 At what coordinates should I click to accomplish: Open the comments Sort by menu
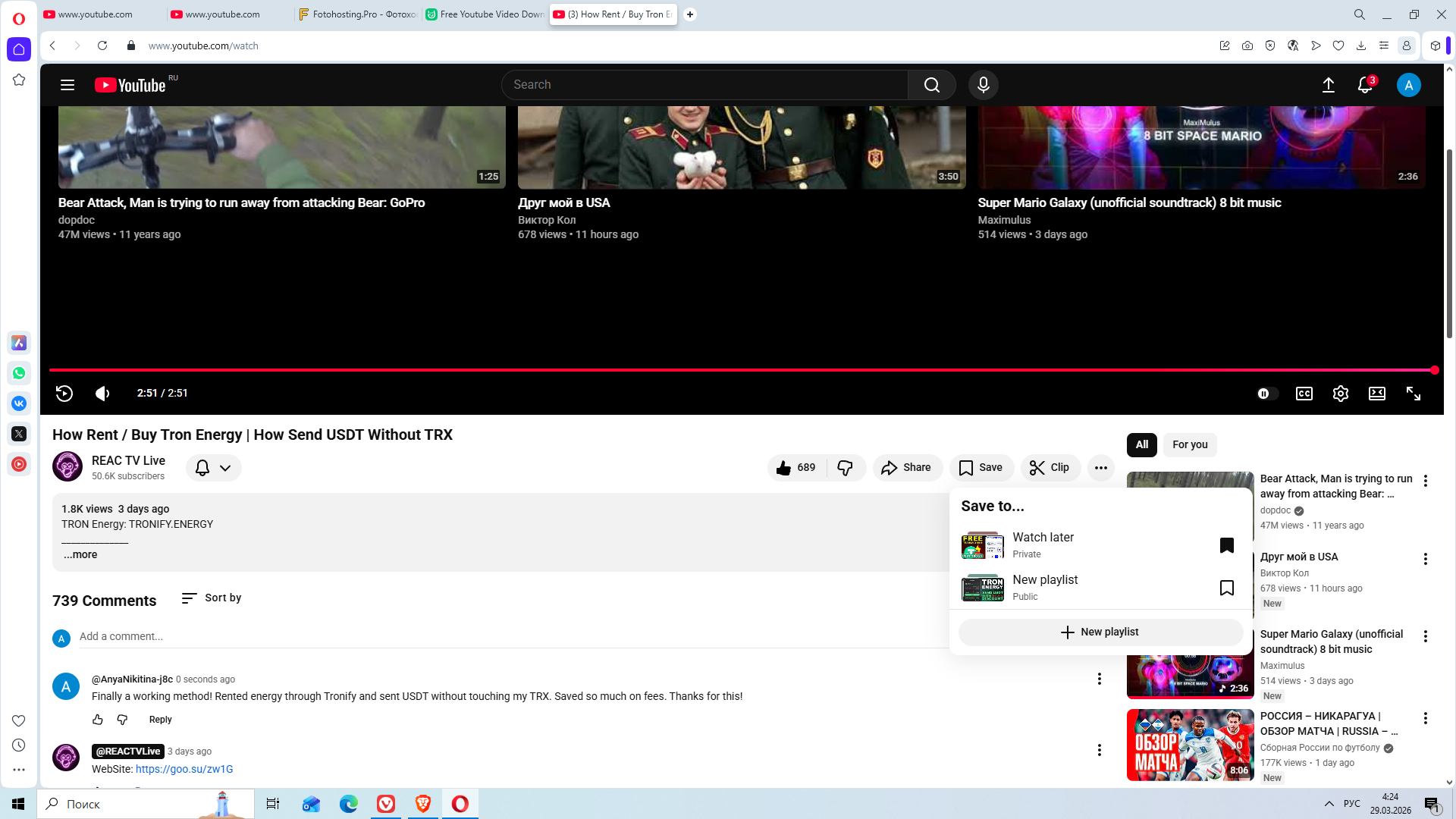tap(212, 598)
